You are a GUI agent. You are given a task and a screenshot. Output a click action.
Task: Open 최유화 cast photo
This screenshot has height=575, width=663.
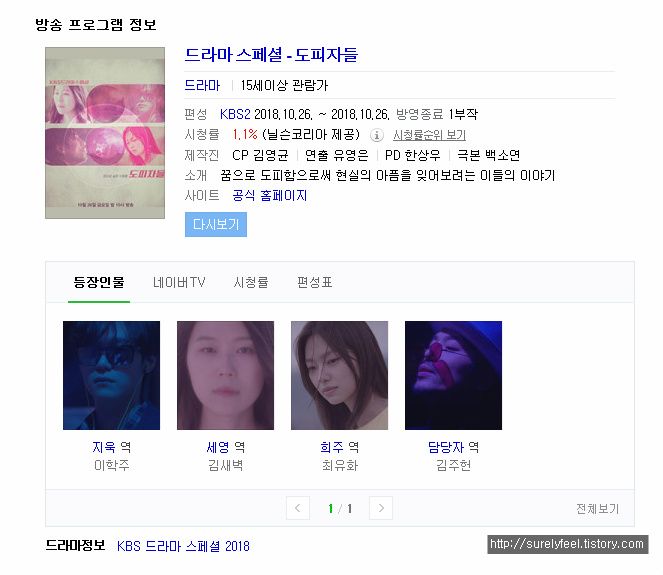340,375
